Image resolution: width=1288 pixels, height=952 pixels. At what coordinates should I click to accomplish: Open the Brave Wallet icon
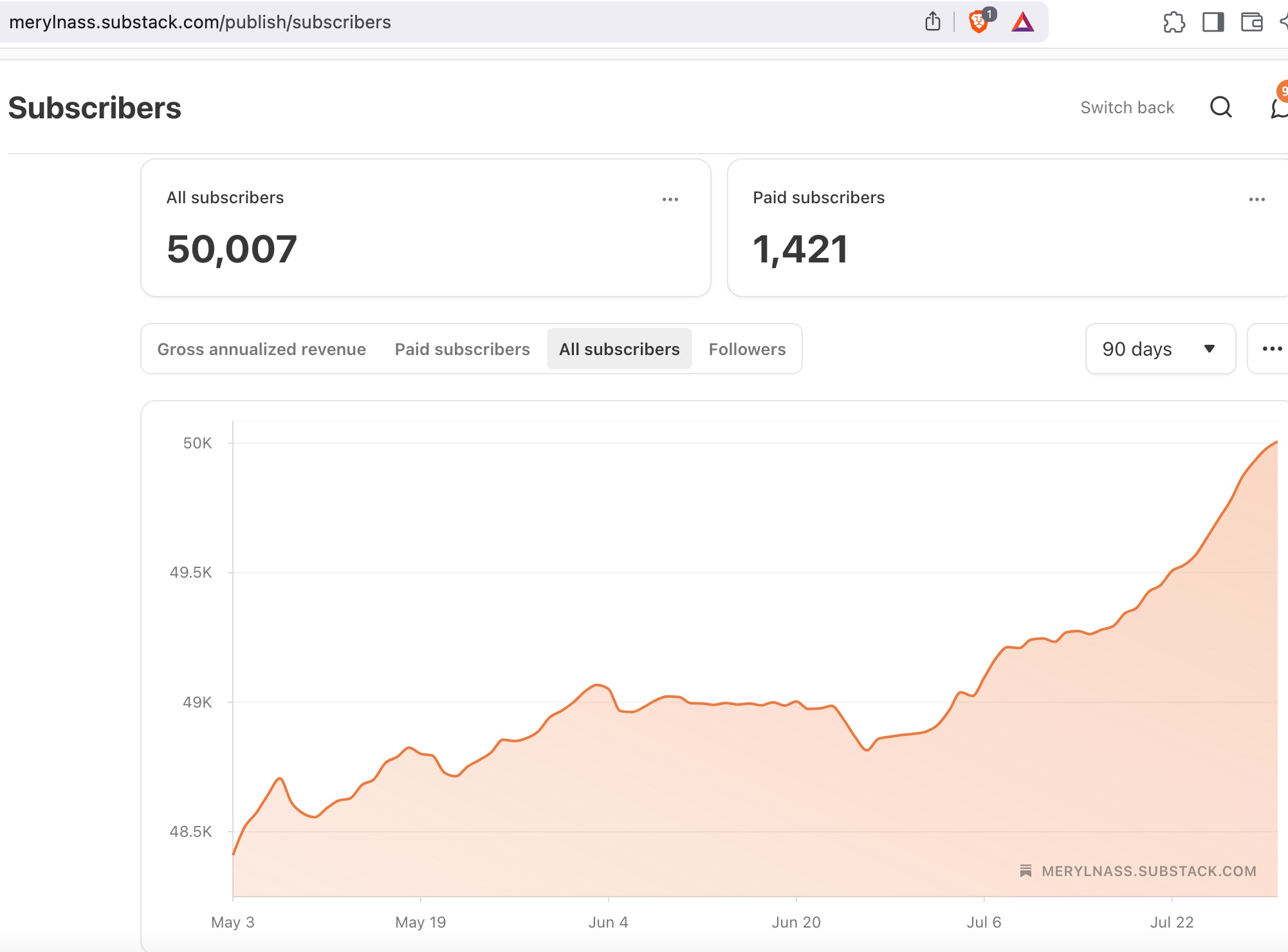(x=1251, y=23)
